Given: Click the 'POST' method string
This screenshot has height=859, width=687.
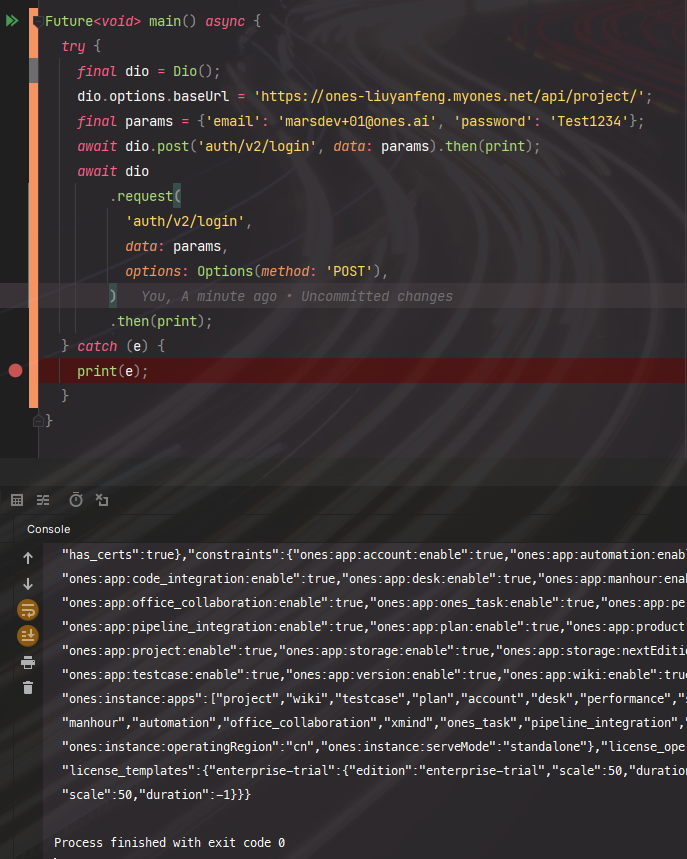Looking at the screenshot, I should coord(349,271).
